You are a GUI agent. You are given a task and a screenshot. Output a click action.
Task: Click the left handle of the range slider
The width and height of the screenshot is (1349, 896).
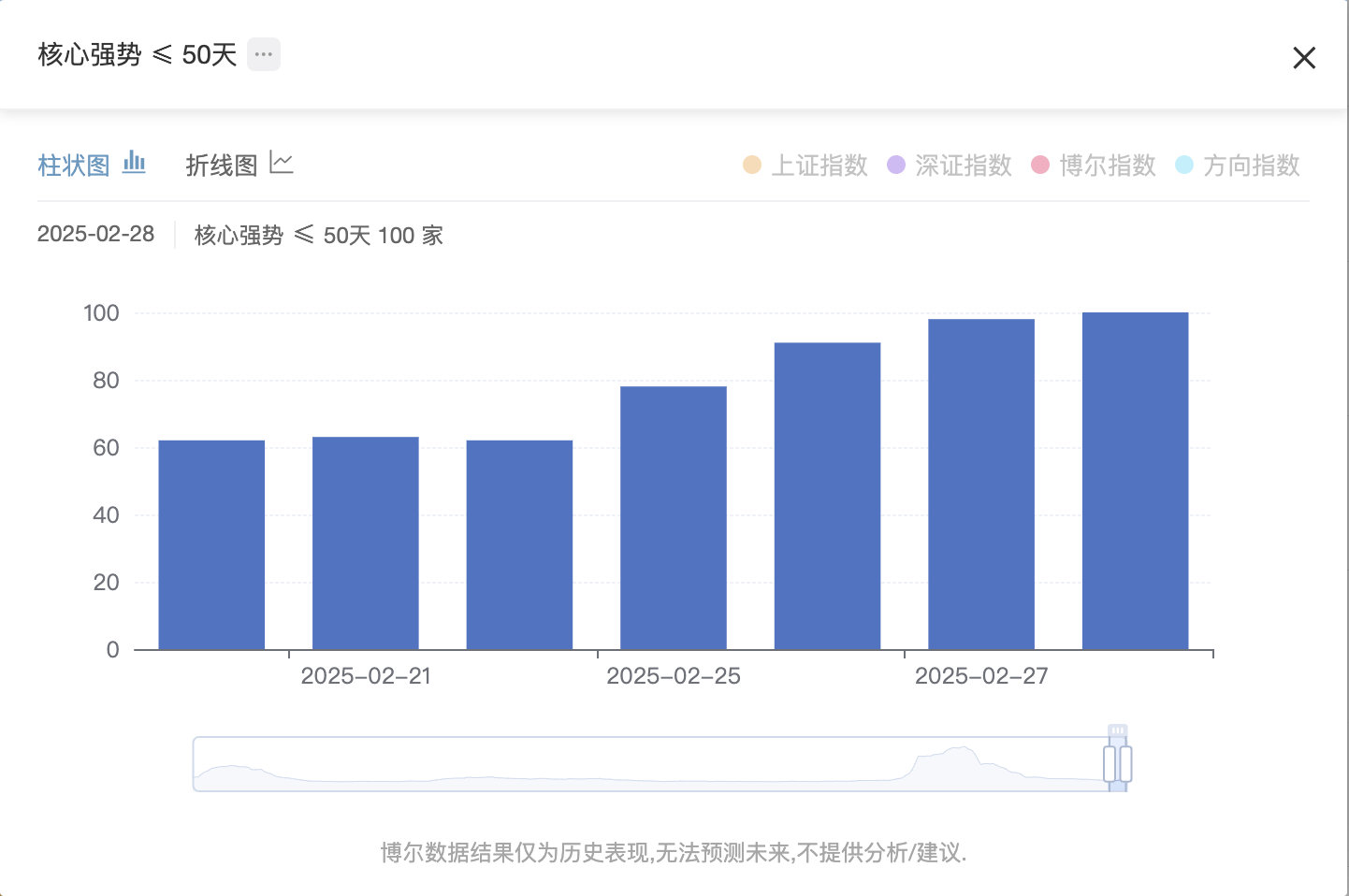point(1110,764)
